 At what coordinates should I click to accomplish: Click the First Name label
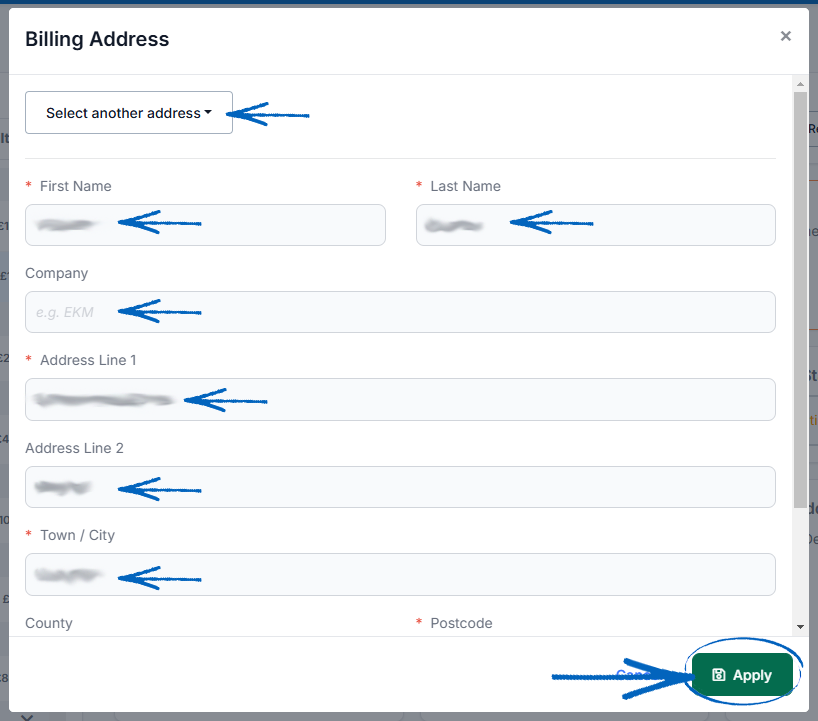pos(76,186)
